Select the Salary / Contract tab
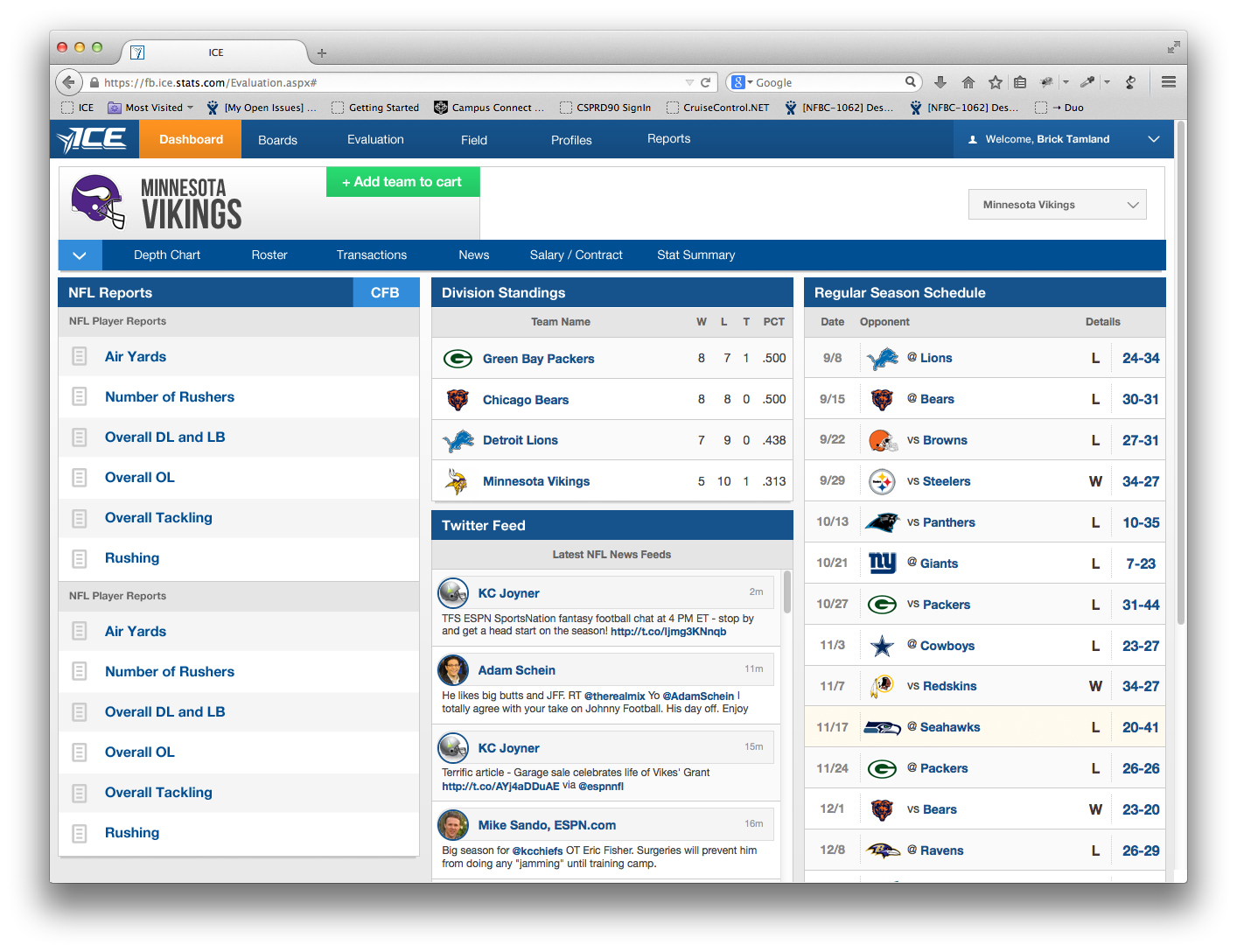 tap(576, 255)
